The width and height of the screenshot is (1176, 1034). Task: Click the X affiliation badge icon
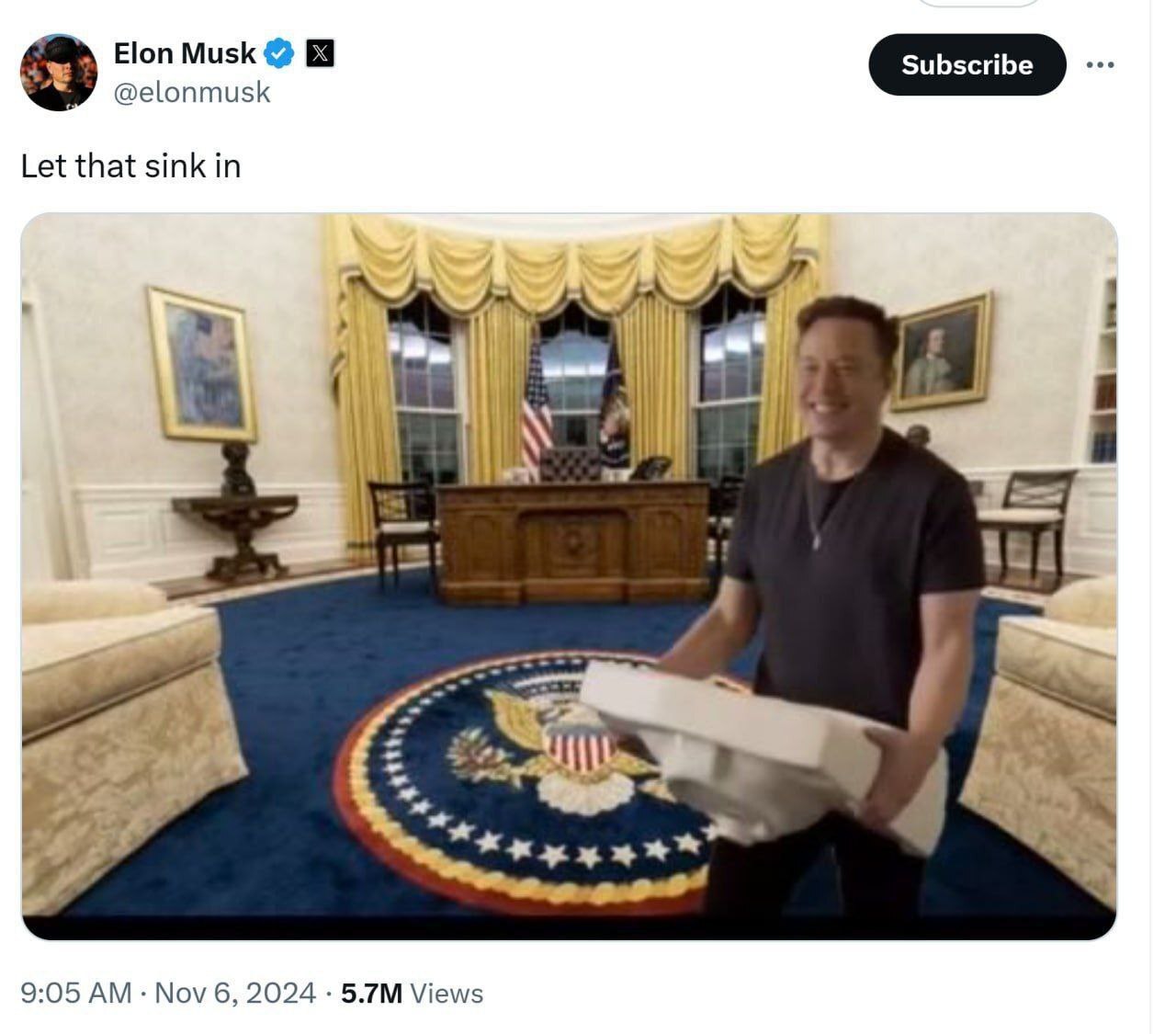(319, 53)
